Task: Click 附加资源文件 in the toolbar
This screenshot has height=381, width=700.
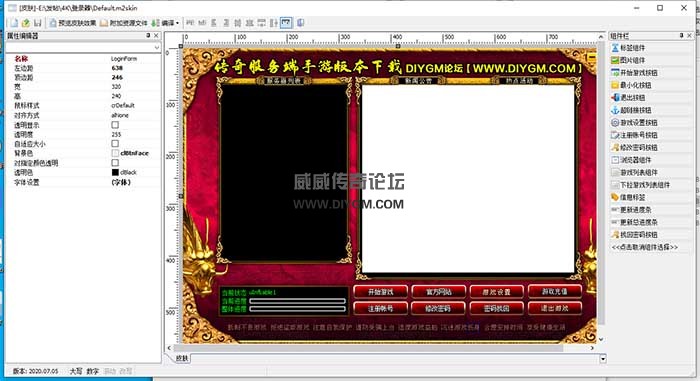Action: pyautogui.click(x=124, y=23)
